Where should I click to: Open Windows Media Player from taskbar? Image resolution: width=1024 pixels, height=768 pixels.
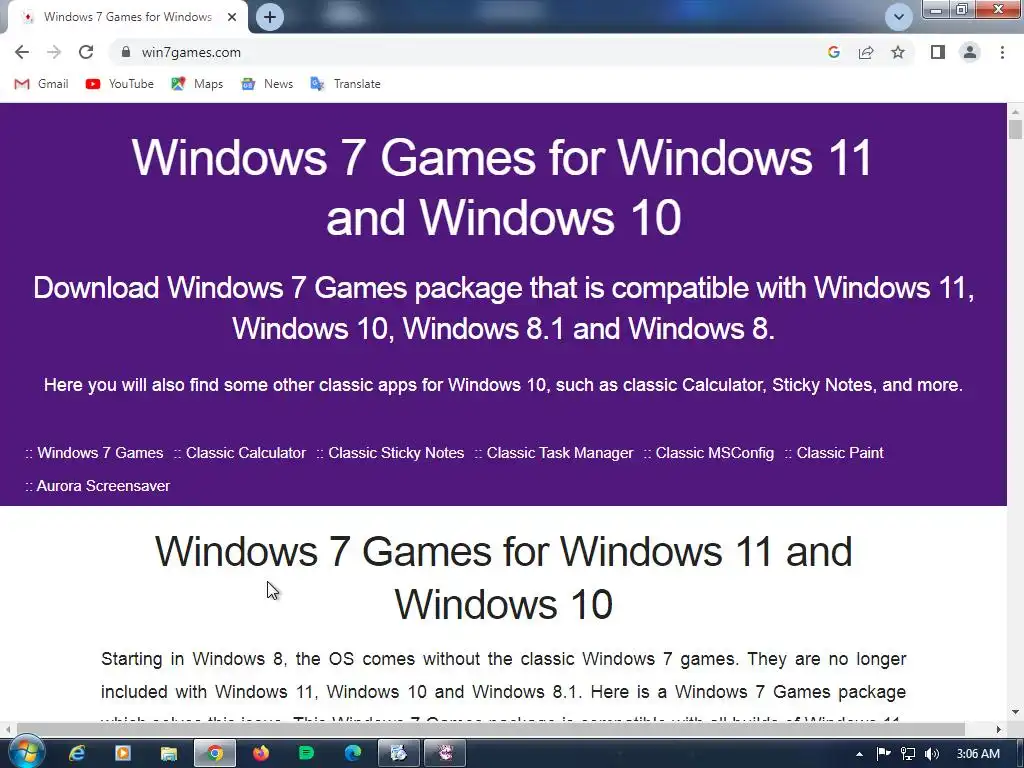(x=123, y=753)
